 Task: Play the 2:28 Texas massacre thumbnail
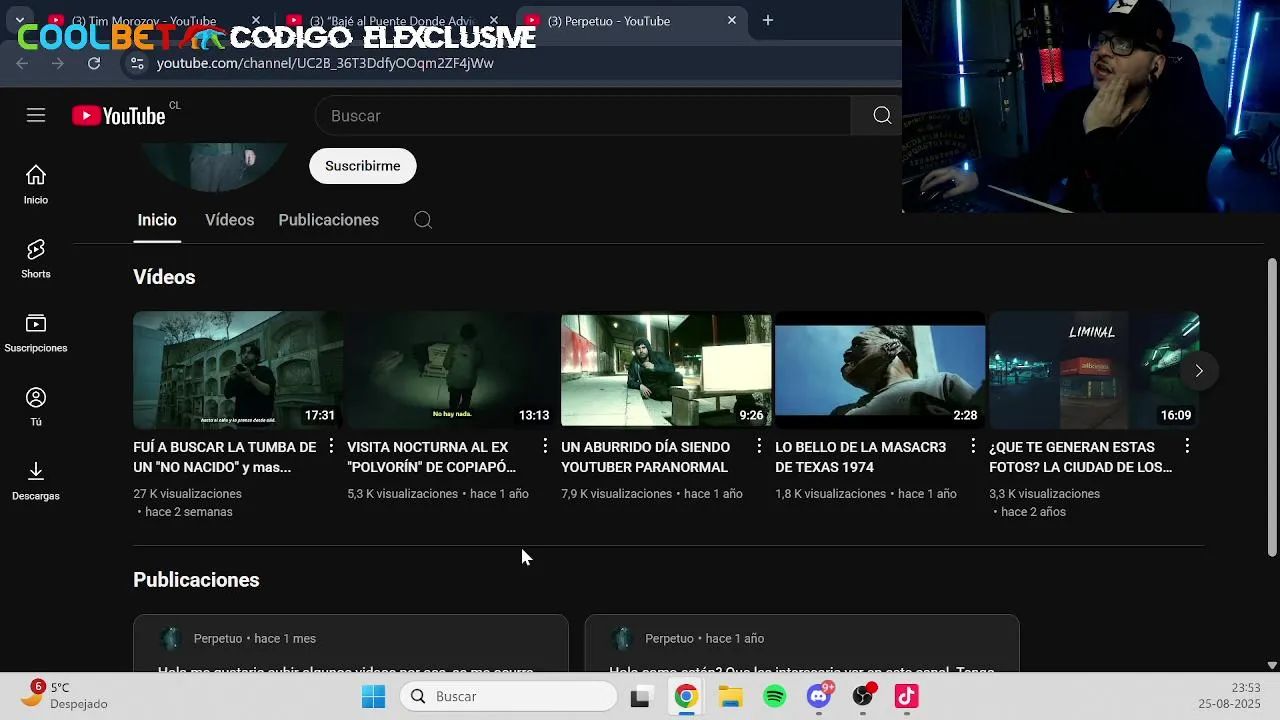(x=880, y=370)
